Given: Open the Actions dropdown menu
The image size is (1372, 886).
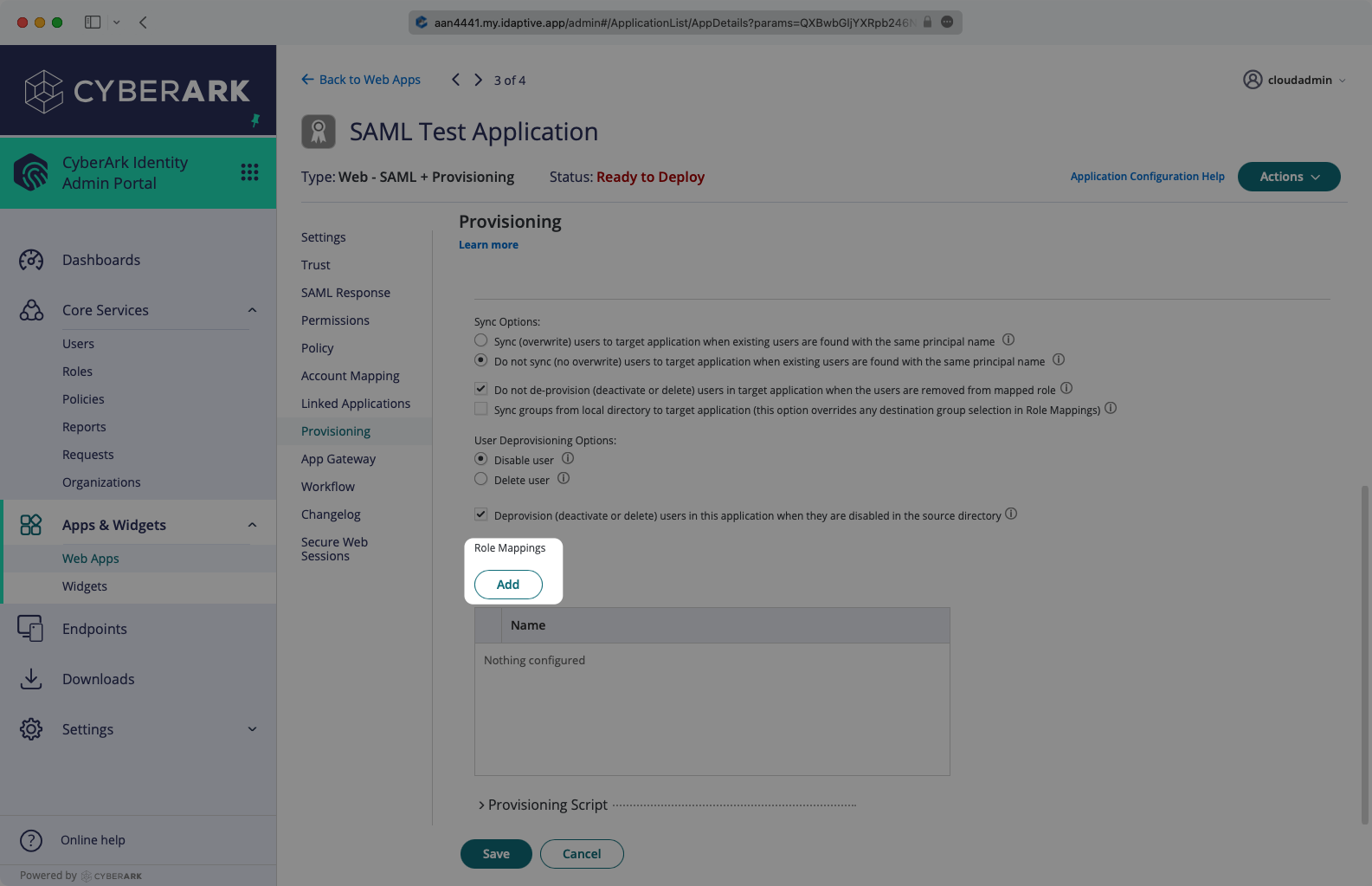Looking at the screenshot, I should [1288, 177].
